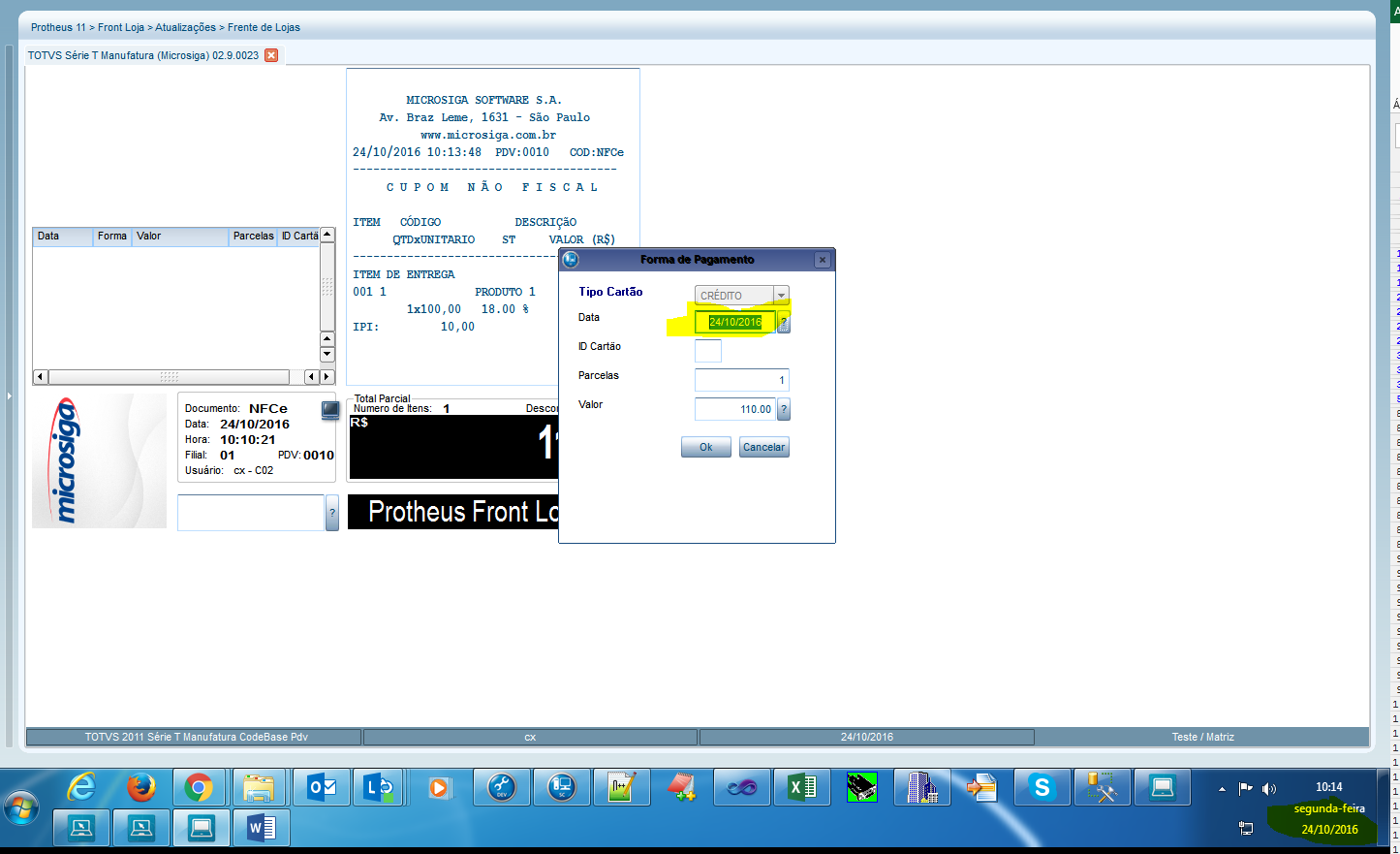Open the lookup button next to product field
Viewport: 1400px width, 854px height.
pos(332,513)
